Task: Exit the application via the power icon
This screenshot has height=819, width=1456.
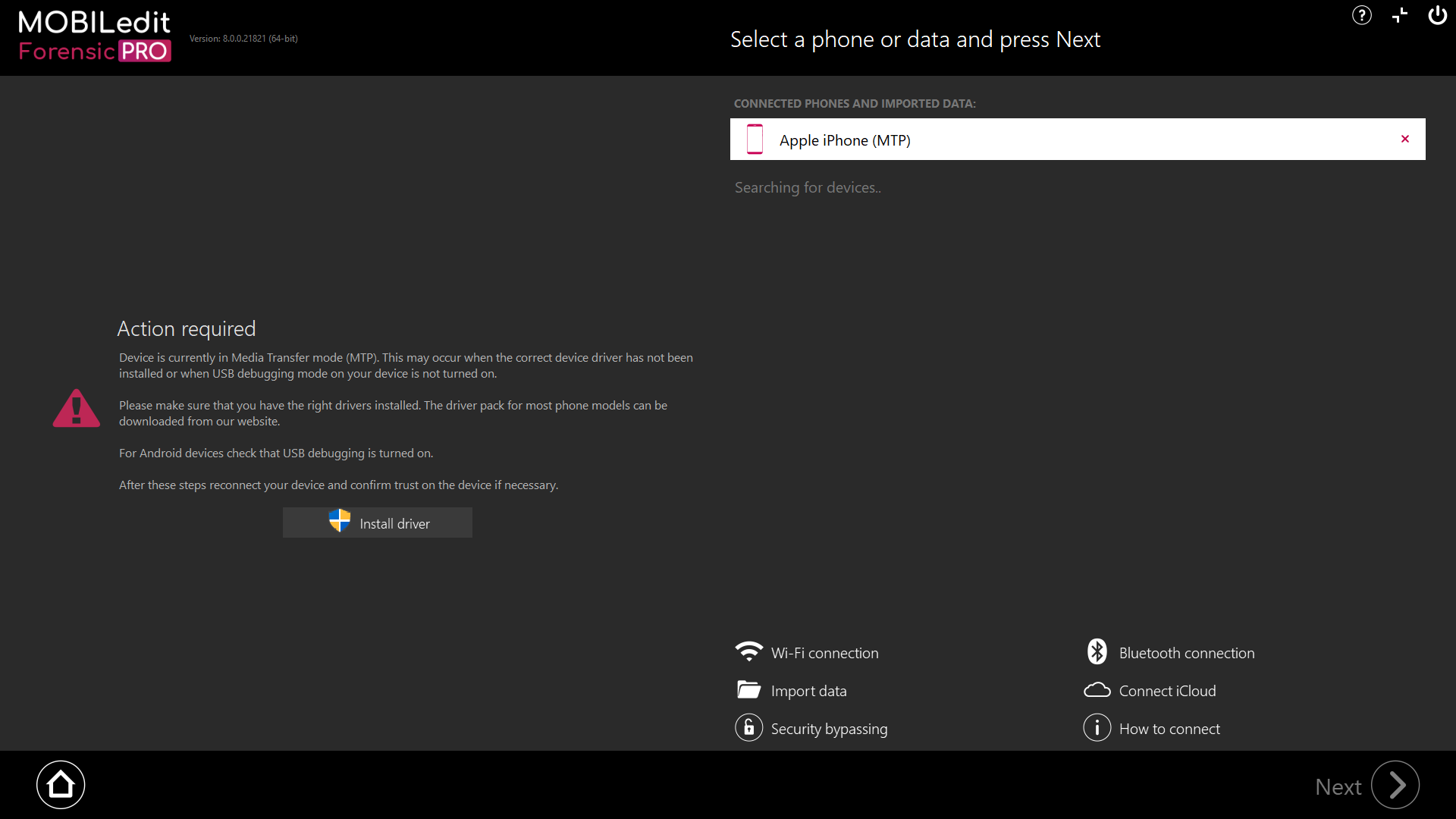Action: point(1437,15)
